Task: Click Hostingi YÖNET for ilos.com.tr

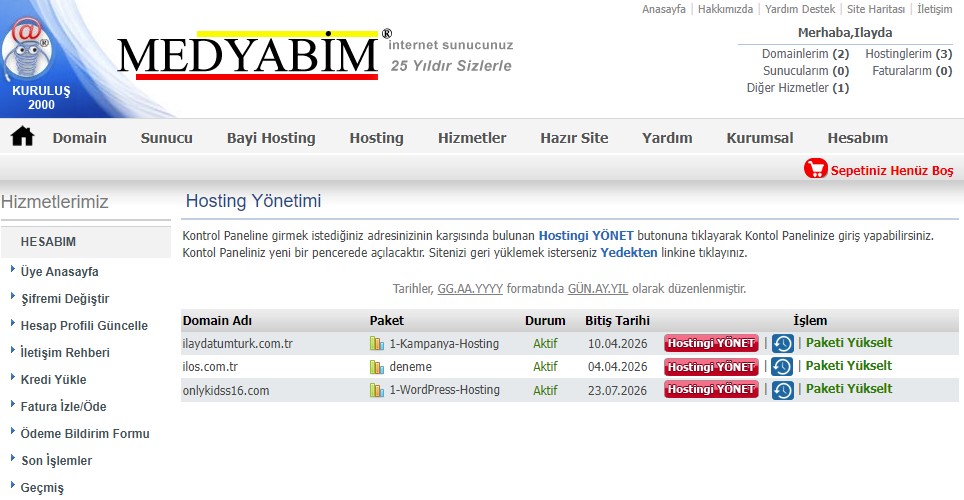Action: (711, 367)
